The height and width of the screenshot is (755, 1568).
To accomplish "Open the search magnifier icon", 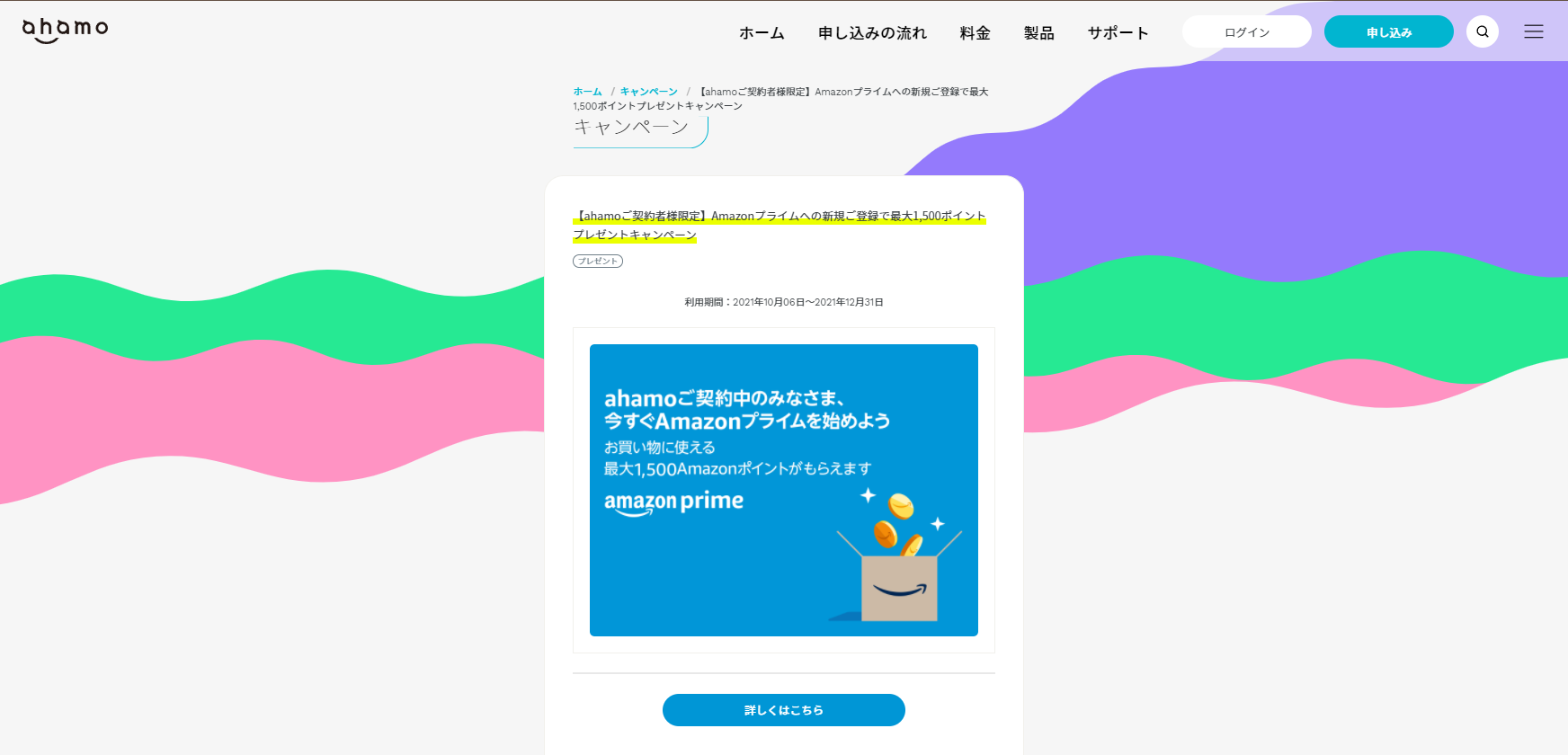I will click(1483, 31).
